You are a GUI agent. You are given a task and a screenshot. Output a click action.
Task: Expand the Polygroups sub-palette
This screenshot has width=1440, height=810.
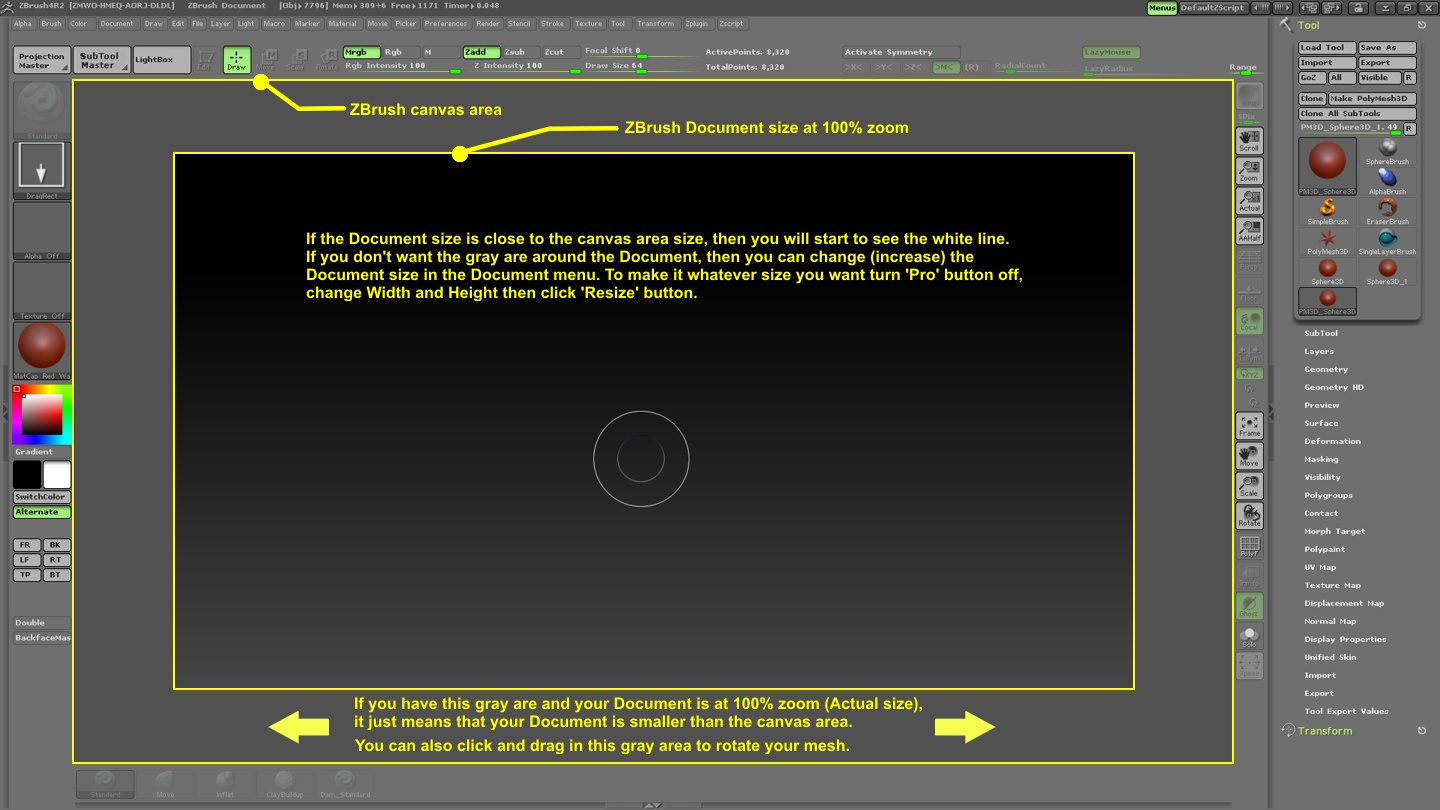coord(1328,495)
